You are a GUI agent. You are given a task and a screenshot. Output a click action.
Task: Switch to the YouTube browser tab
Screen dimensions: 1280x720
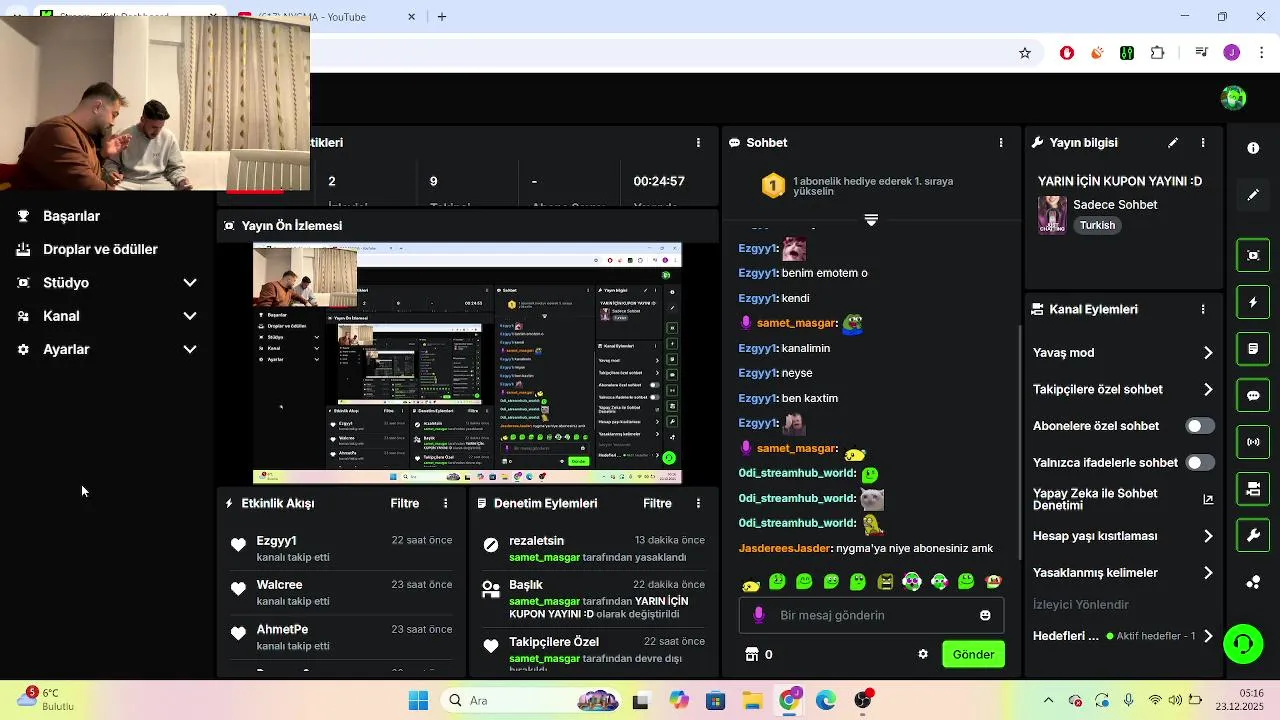click(x=330, y=17)
